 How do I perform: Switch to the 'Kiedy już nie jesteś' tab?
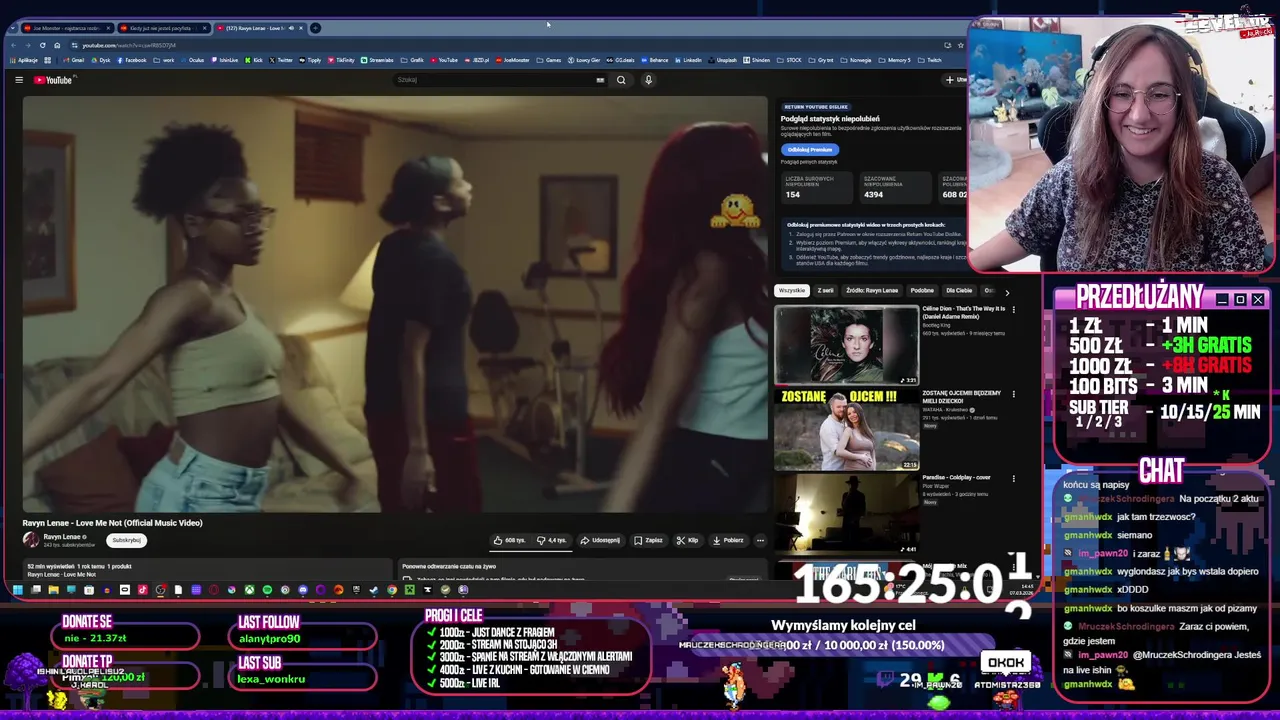(164, 28)
